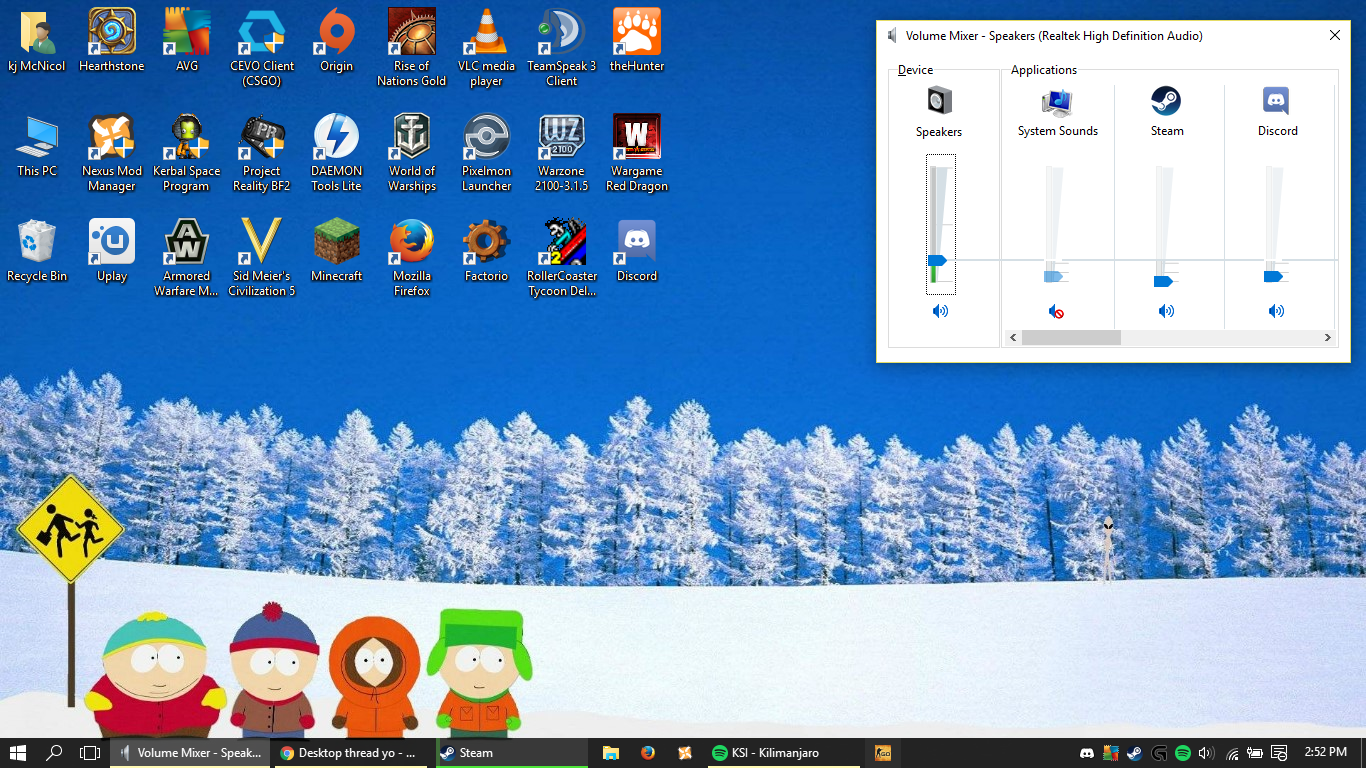The width and height of the screenshot is (1366, 768).
Task: Click the 2:52 PM taskbar clock
Action: click(1324, 752)
